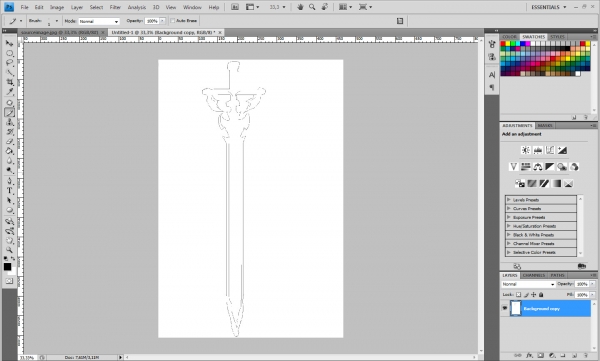The image size is (600, 361).
Task: Add a Levels adjustment
Action: click(538, 150)
